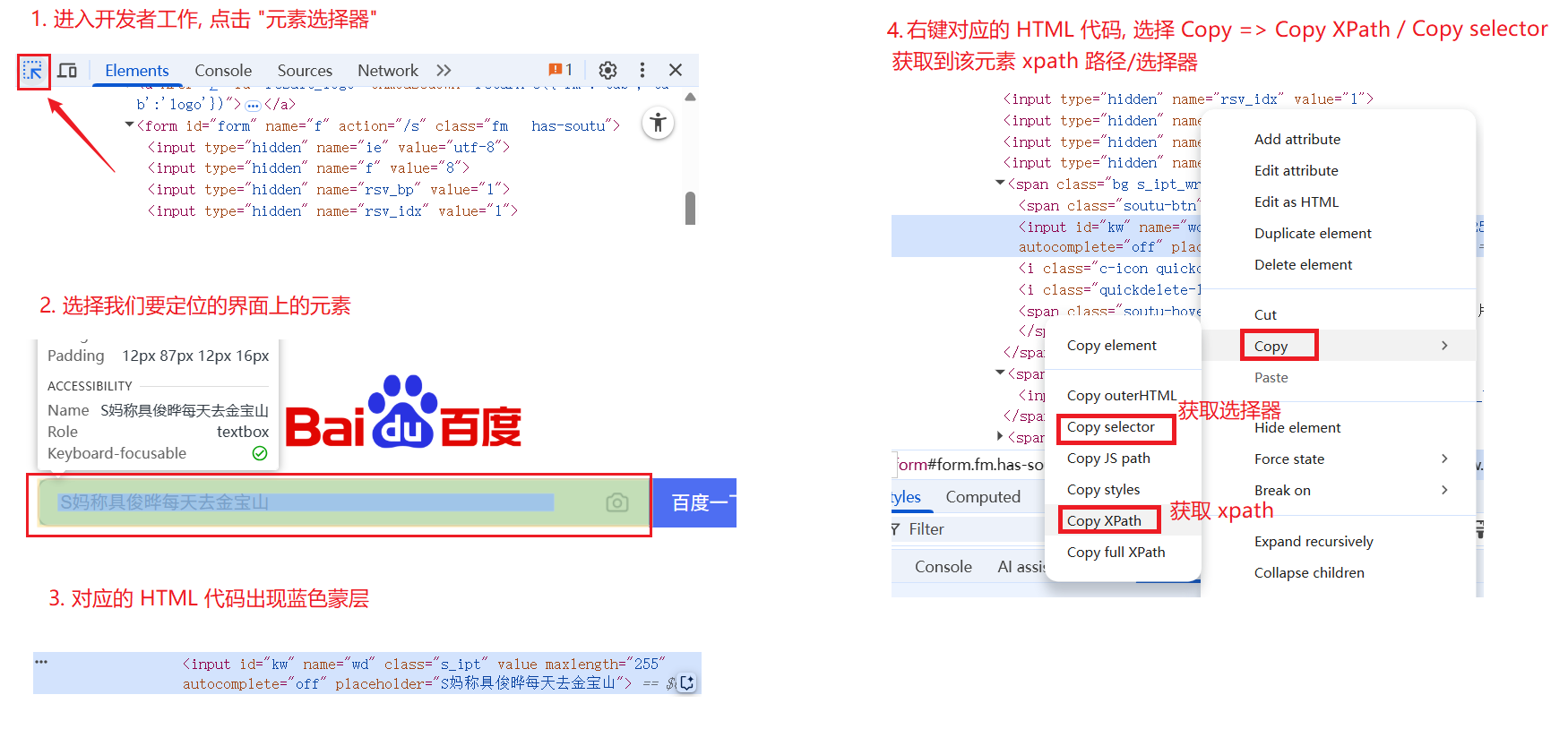Collapse the span class="bg s_ipt_wr node

click(1000, 184)
